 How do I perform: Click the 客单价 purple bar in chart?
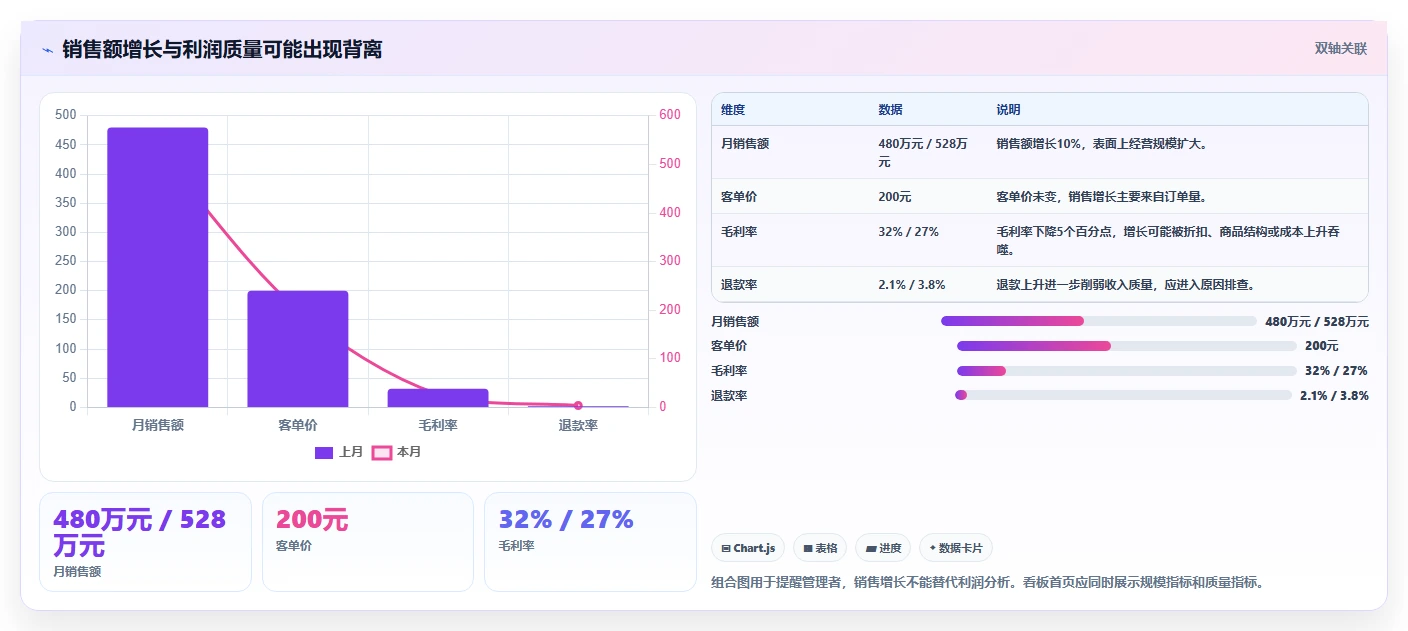click(x=298, y=349)
